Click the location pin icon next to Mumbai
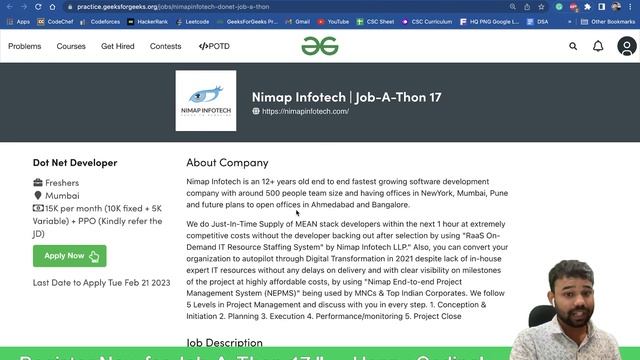Viewport: 640px width, 360px height. pyautogui.click(x=38, y=196)
